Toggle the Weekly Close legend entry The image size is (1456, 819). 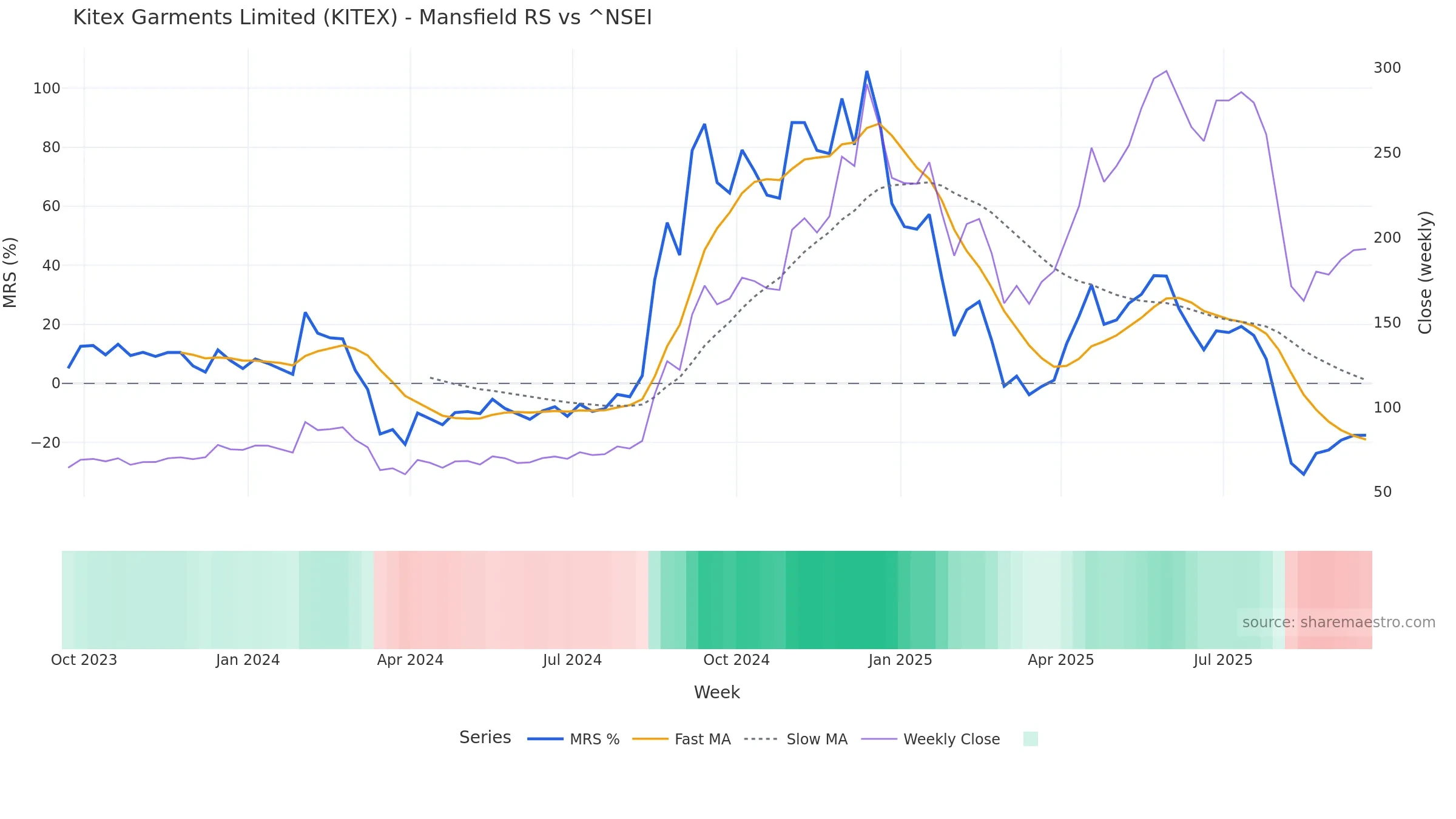(x=931, y=739)
